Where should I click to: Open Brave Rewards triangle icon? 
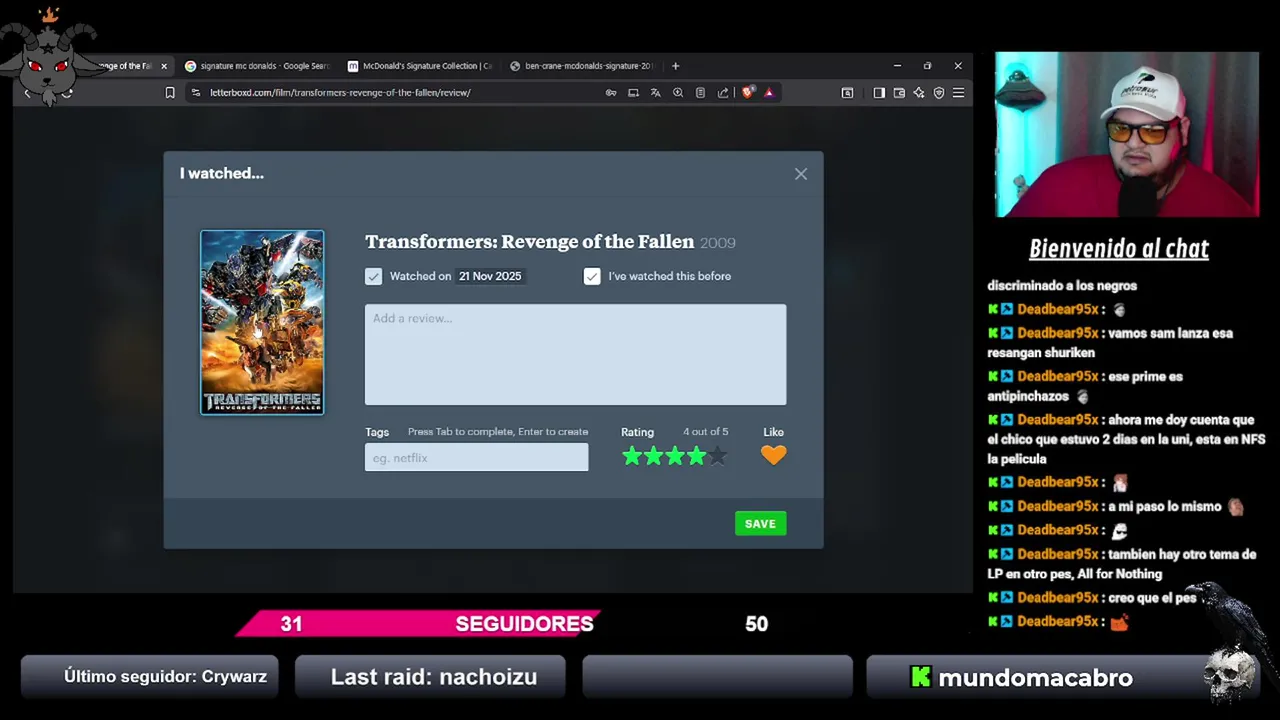tap(768, 93)
